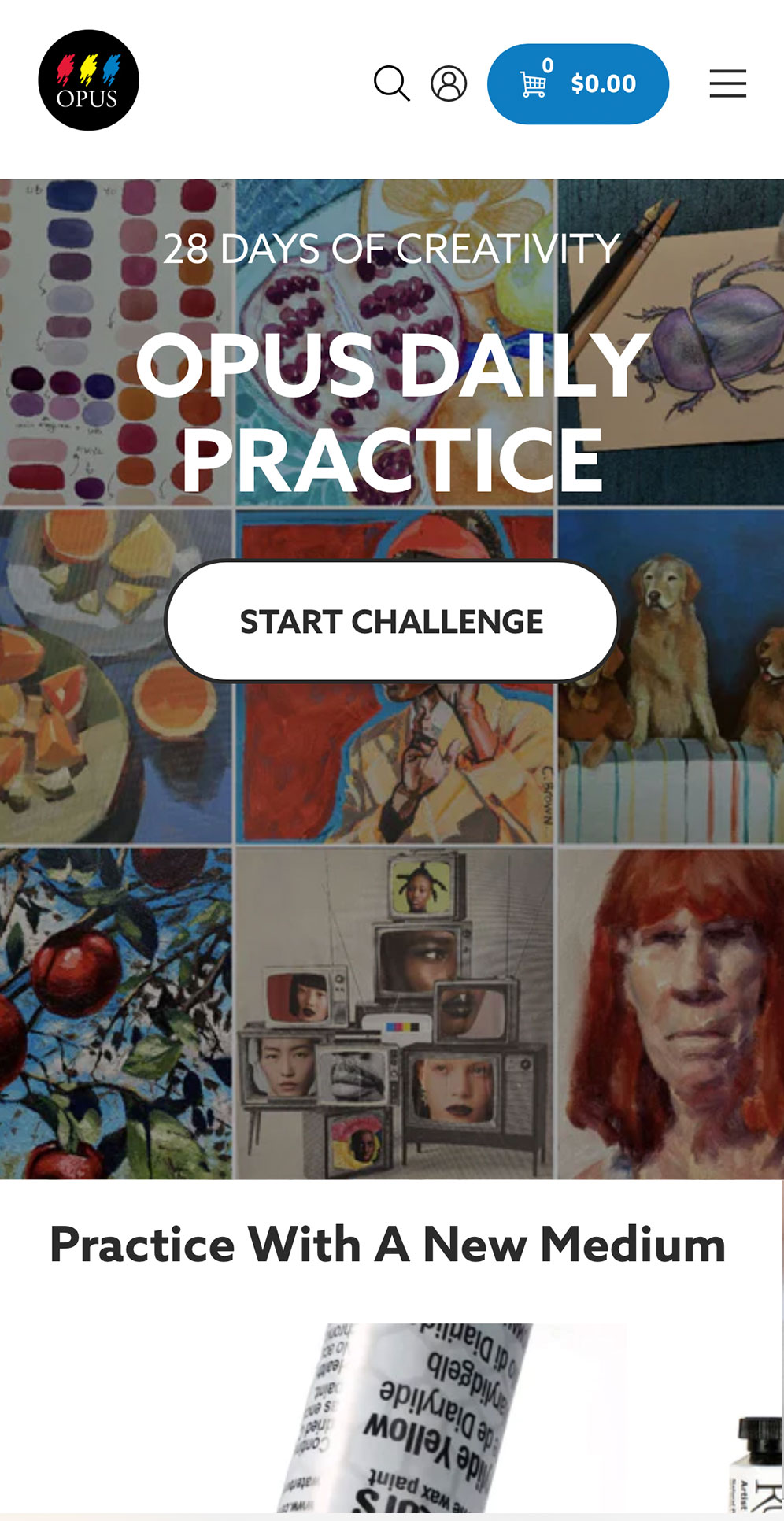Open the hamburger menu
The image size is (784, 1521).
coord(727,83)
